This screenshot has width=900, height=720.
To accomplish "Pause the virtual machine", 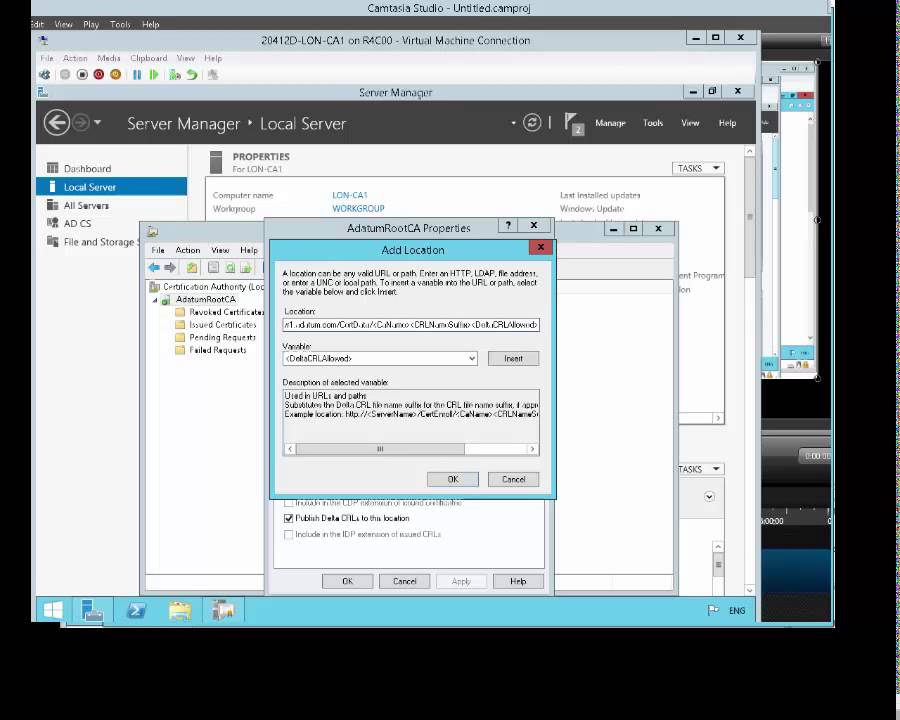I will pos(137,75).
